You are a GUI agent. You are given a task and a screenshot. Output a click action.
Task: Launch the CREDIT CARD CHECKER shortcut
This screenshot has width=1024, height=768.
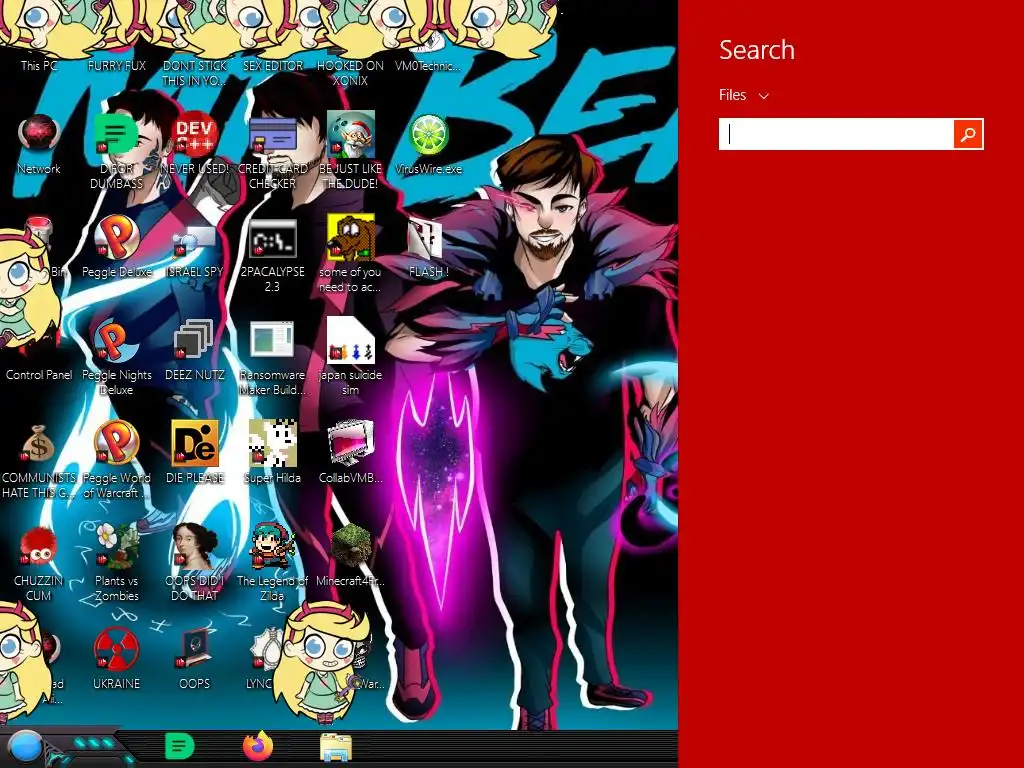click(272, 135)
